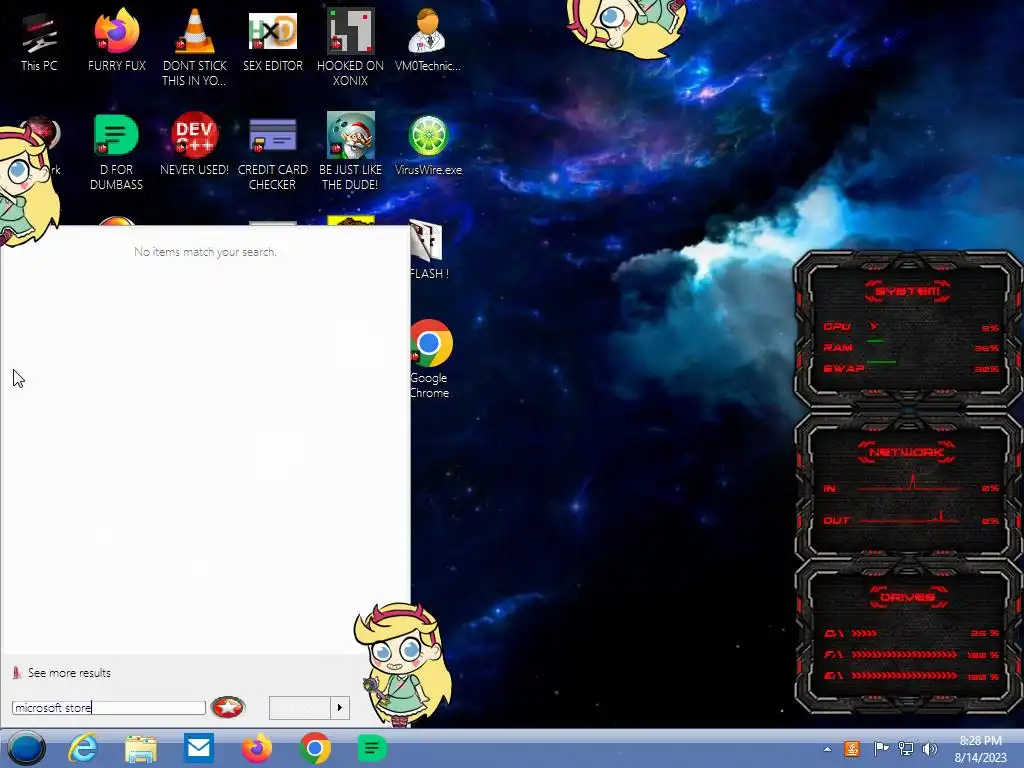1024x768 pixels.
Task: Open the Mail taskbar icon
Action: 199,748
